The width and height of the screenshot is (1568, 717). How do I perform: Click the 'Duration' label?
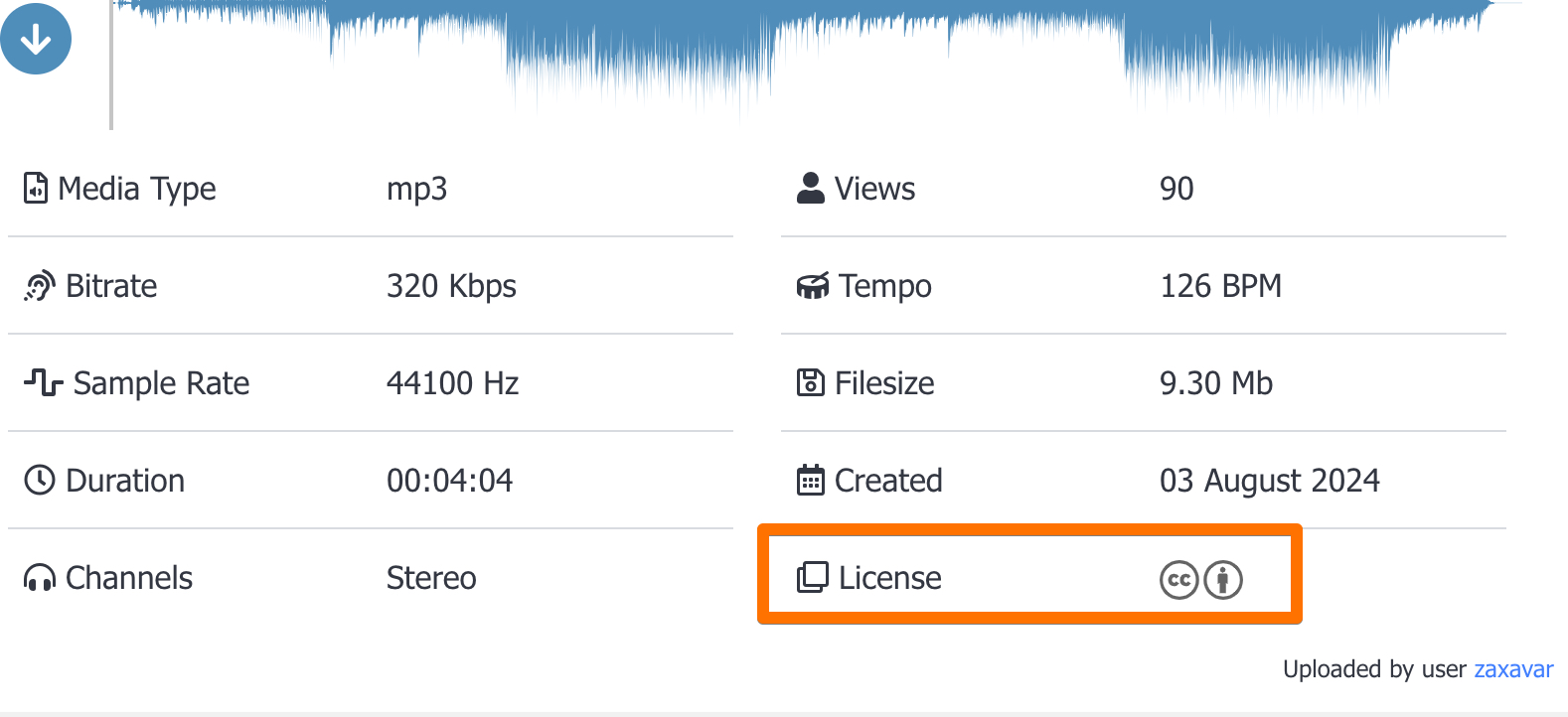click(x=125, y=481)
